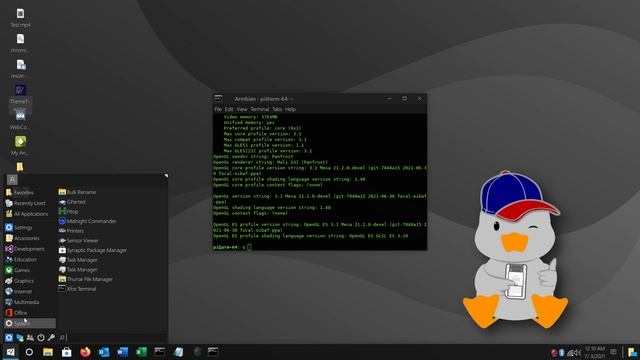Launch GParted from the application list
Screen dimensions: 640x360
point(72,202)
